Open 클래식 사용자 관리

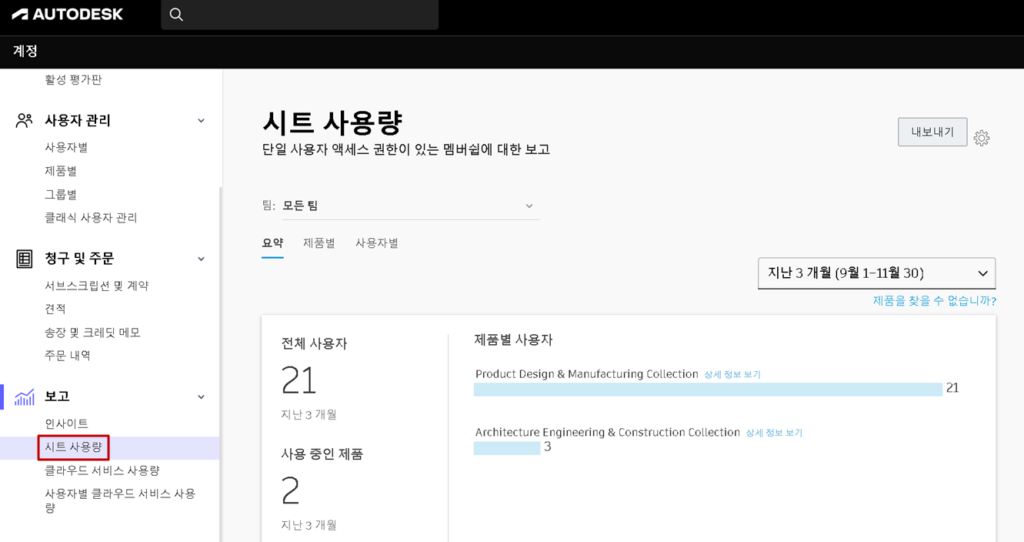[91, 217]
